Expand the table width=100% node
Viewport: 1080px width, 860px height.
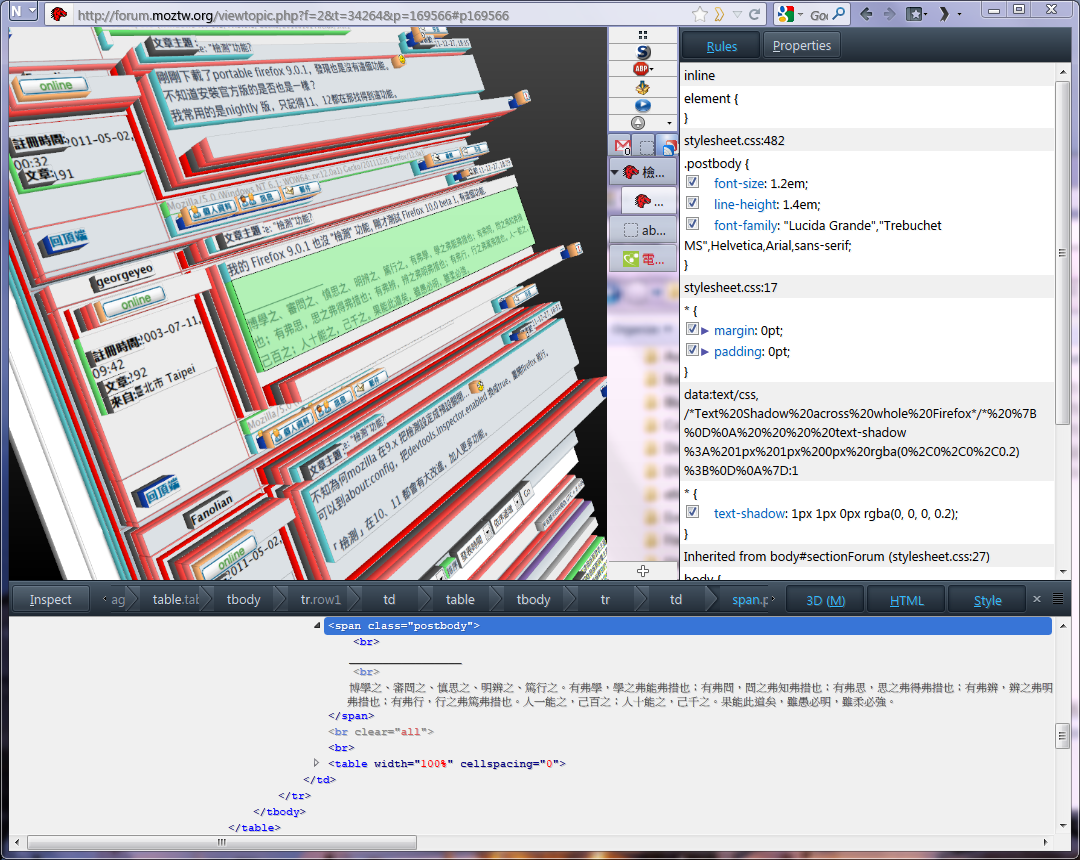pyautogui.click(x=317, y=763)
